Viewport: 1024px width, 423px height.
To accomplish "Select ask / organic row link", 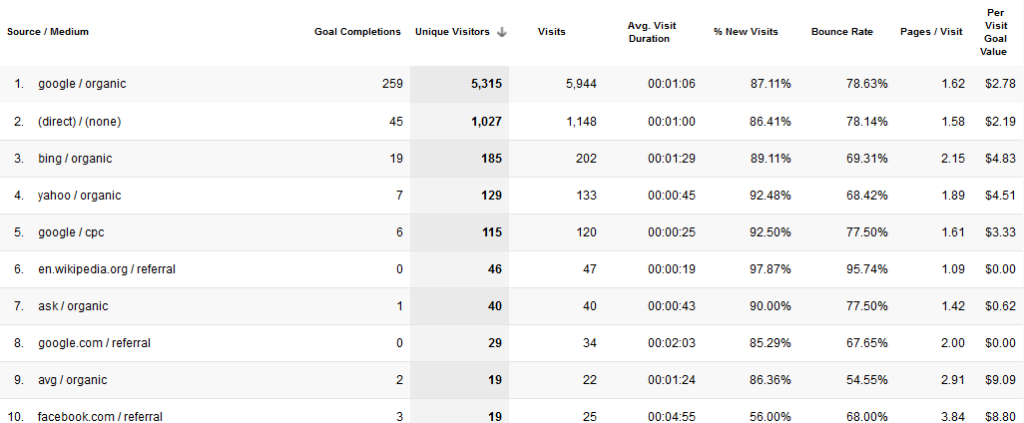I will pyautogui.click(x=73, y=306).
